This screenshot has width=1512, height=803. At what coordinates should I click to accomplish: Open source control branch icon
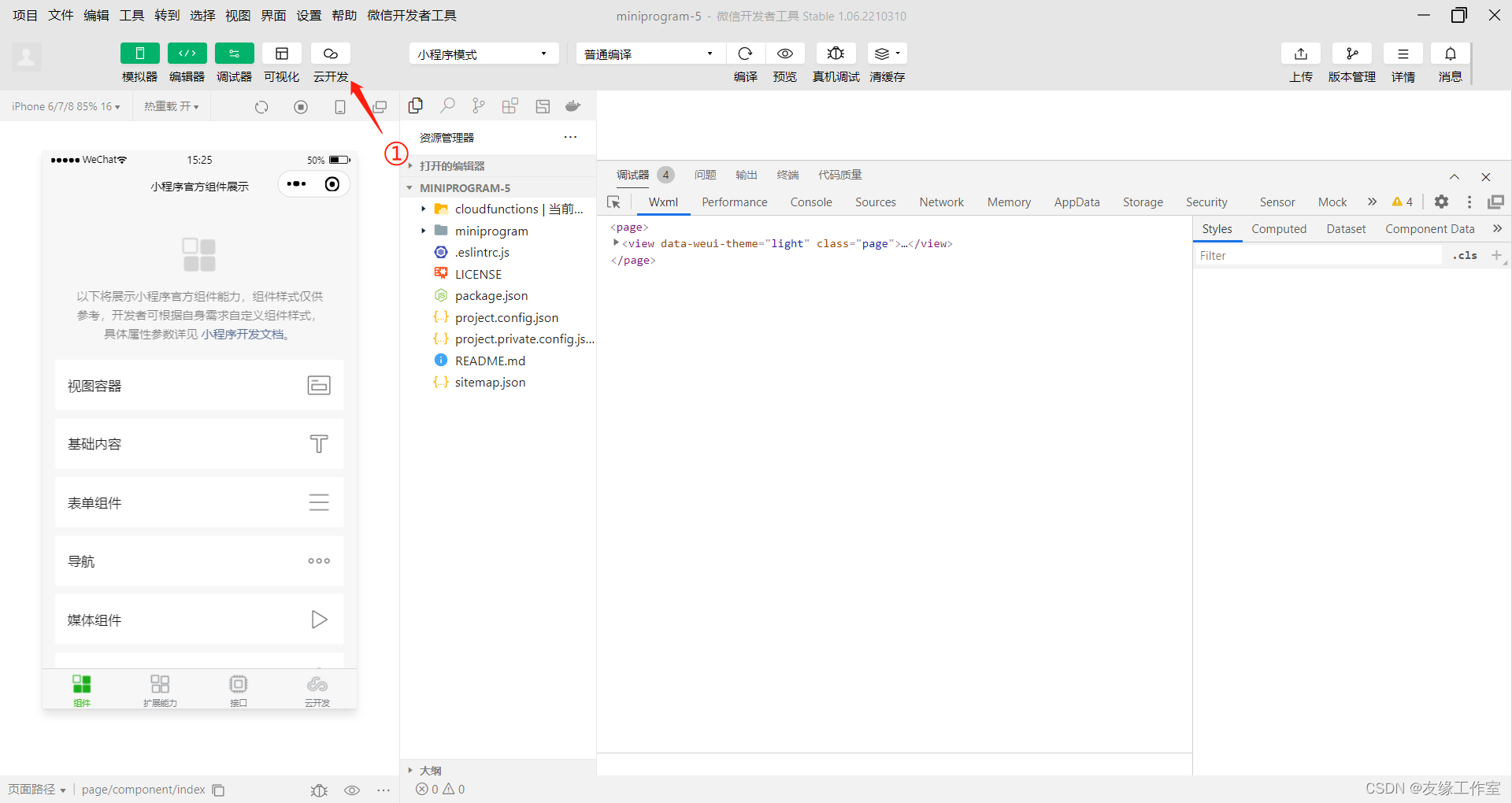click(x=479, y=106)
